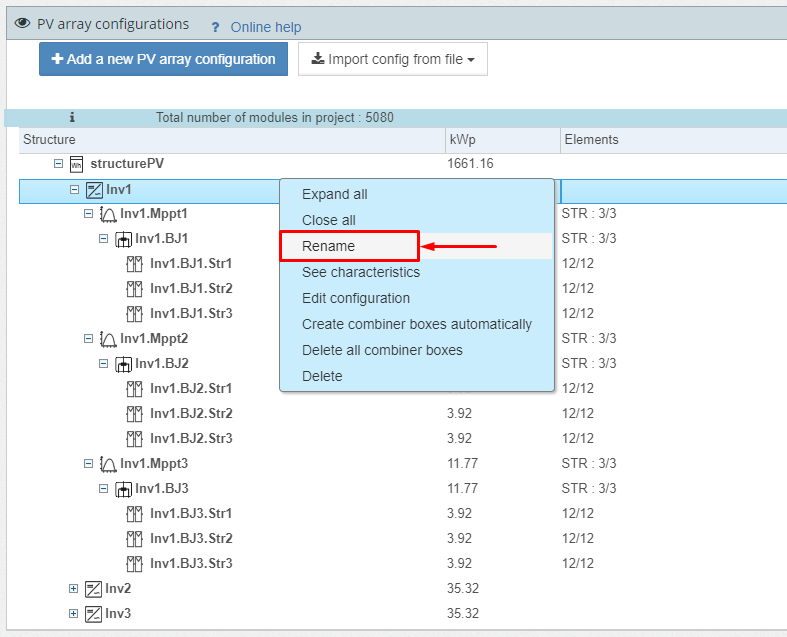Select the Inv2 tree row label
Screen dimensions: 787x637
(x=118, y=588)
